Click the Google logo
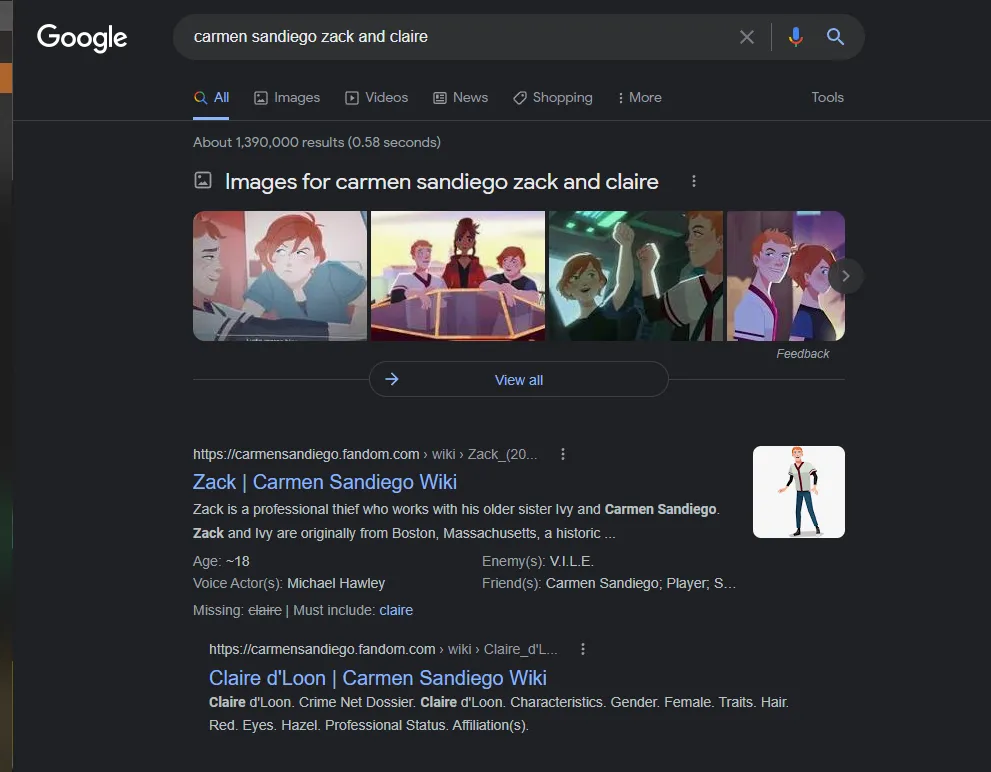 [x=82, y=38]
